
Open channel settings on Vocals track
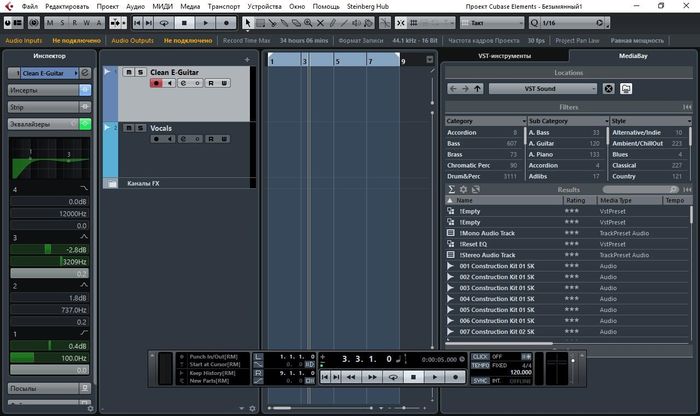(183, 139)
